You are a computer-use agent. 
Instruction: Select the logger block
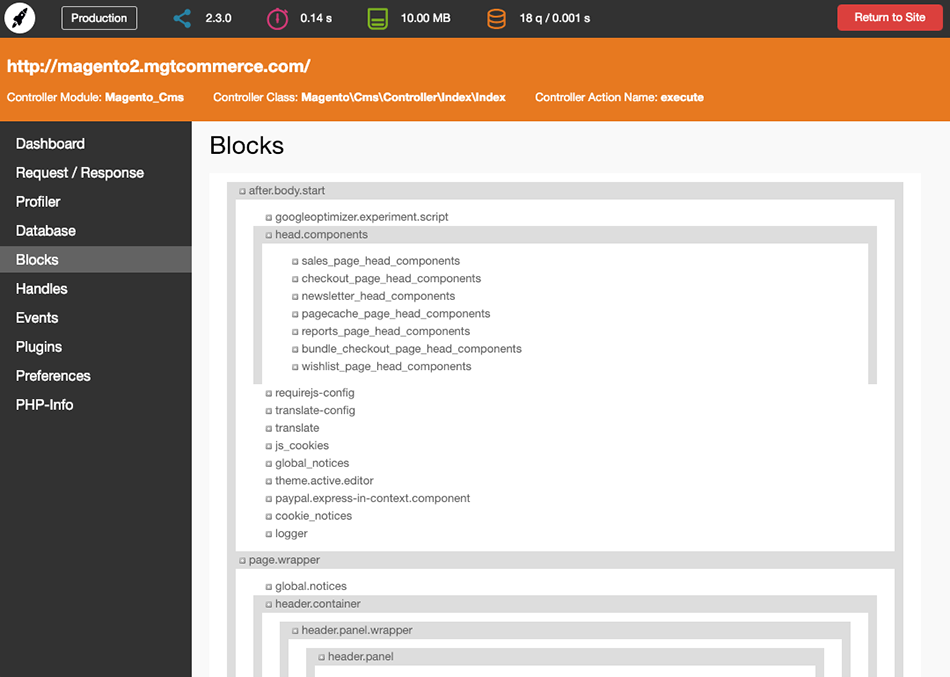pyautogui.click(x=291, y=533)
